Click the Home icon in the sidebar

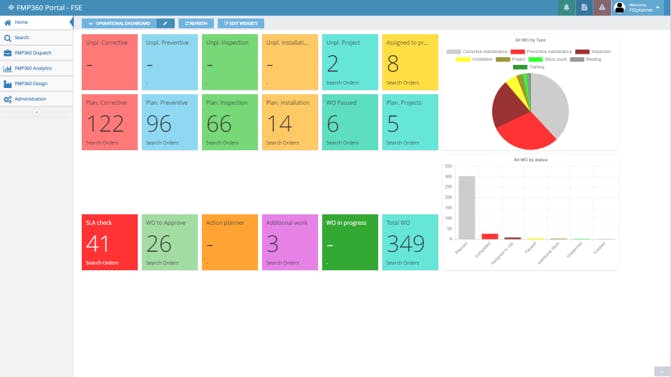click(x=7, y=22)
